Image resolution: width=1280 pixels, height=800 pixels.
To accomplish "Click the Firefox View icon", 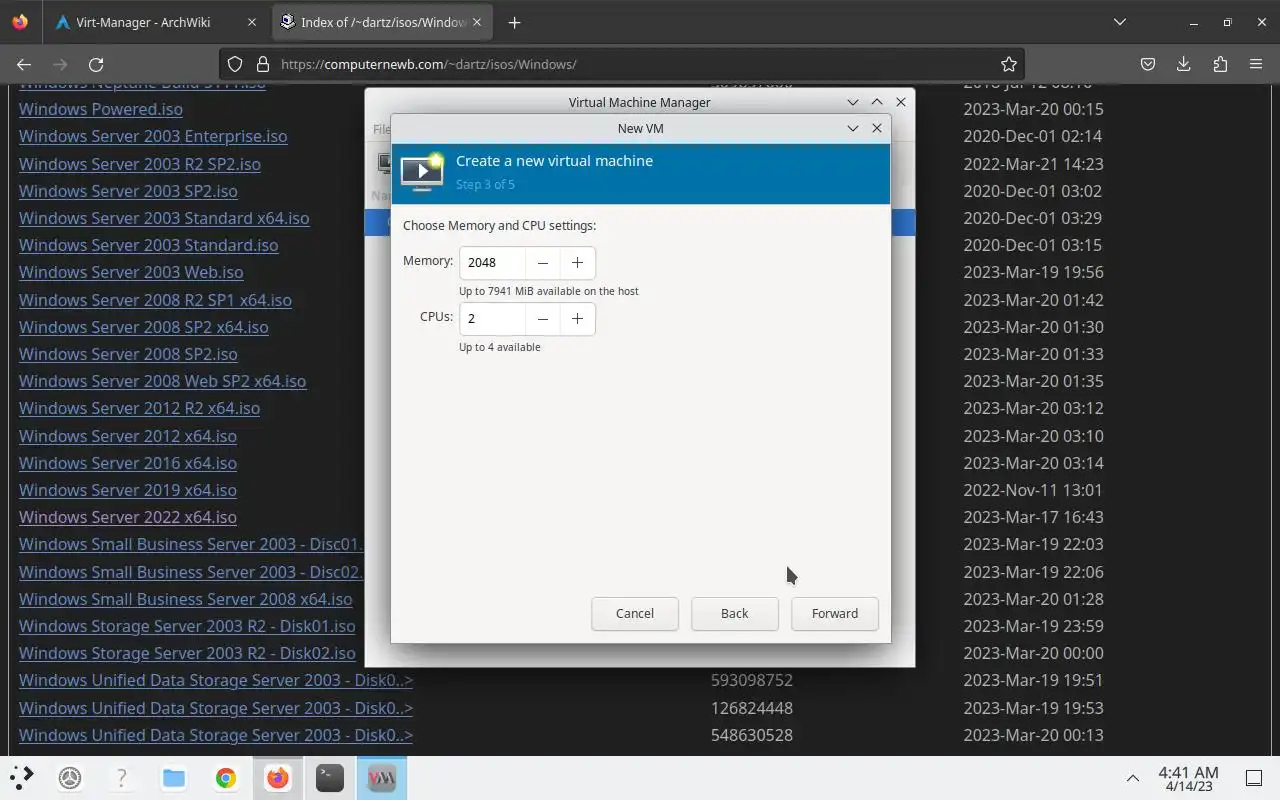I will point(20,22).
